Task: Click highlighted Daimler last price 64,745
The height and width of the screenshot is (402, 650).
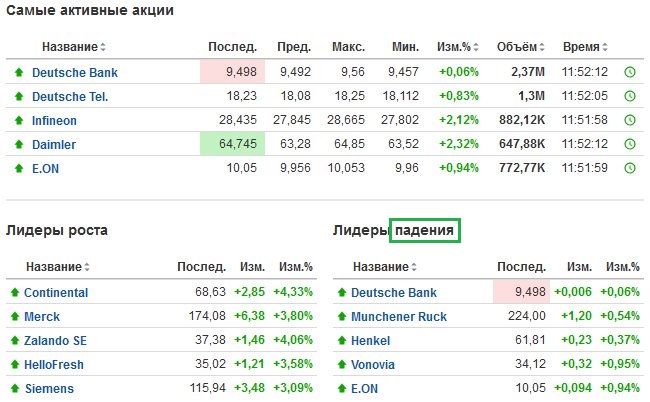Action: pos(233,144)
